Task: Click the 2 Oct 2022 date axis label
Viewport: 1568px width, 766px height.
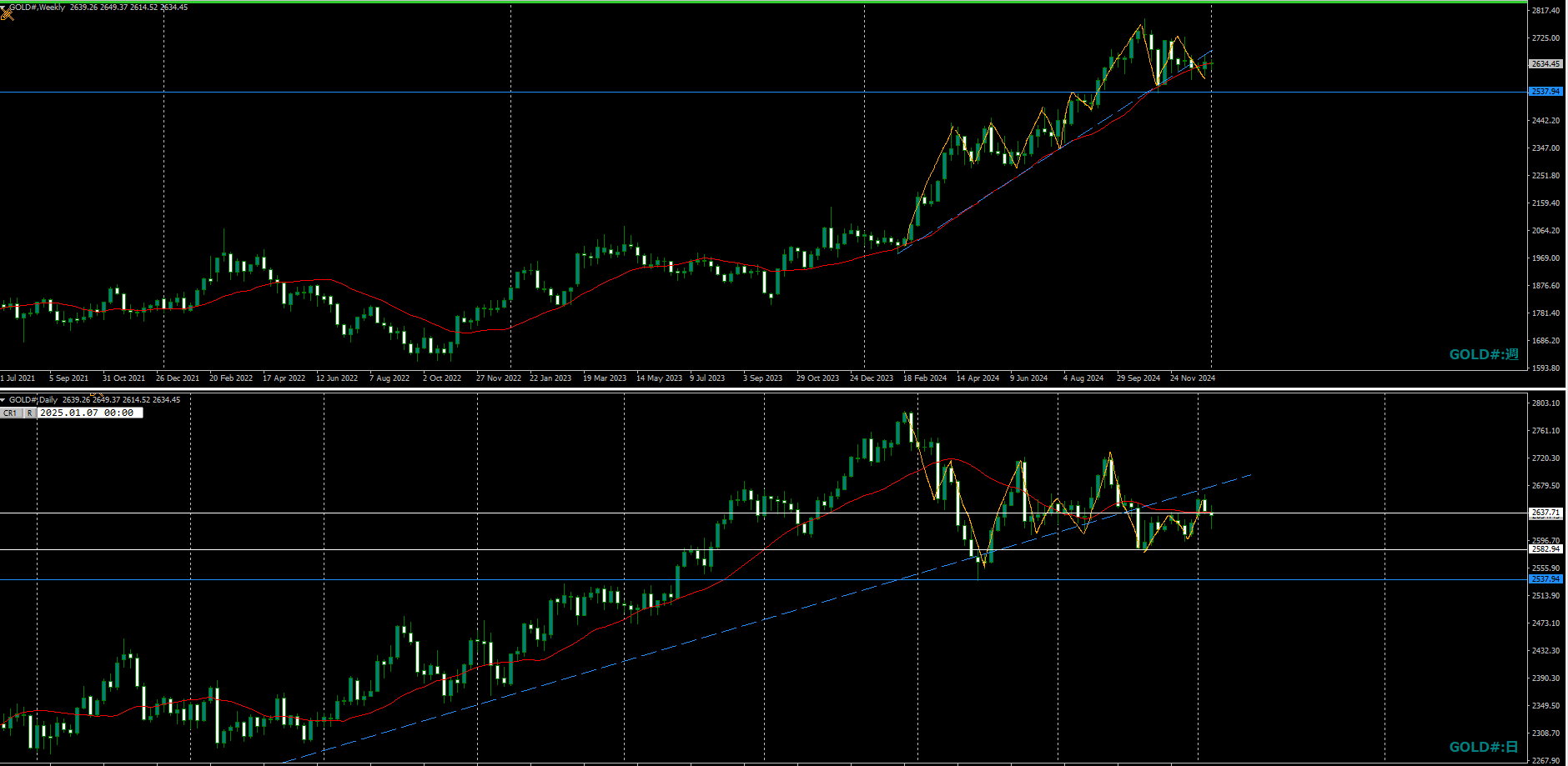Action: (x=442, y=378)
